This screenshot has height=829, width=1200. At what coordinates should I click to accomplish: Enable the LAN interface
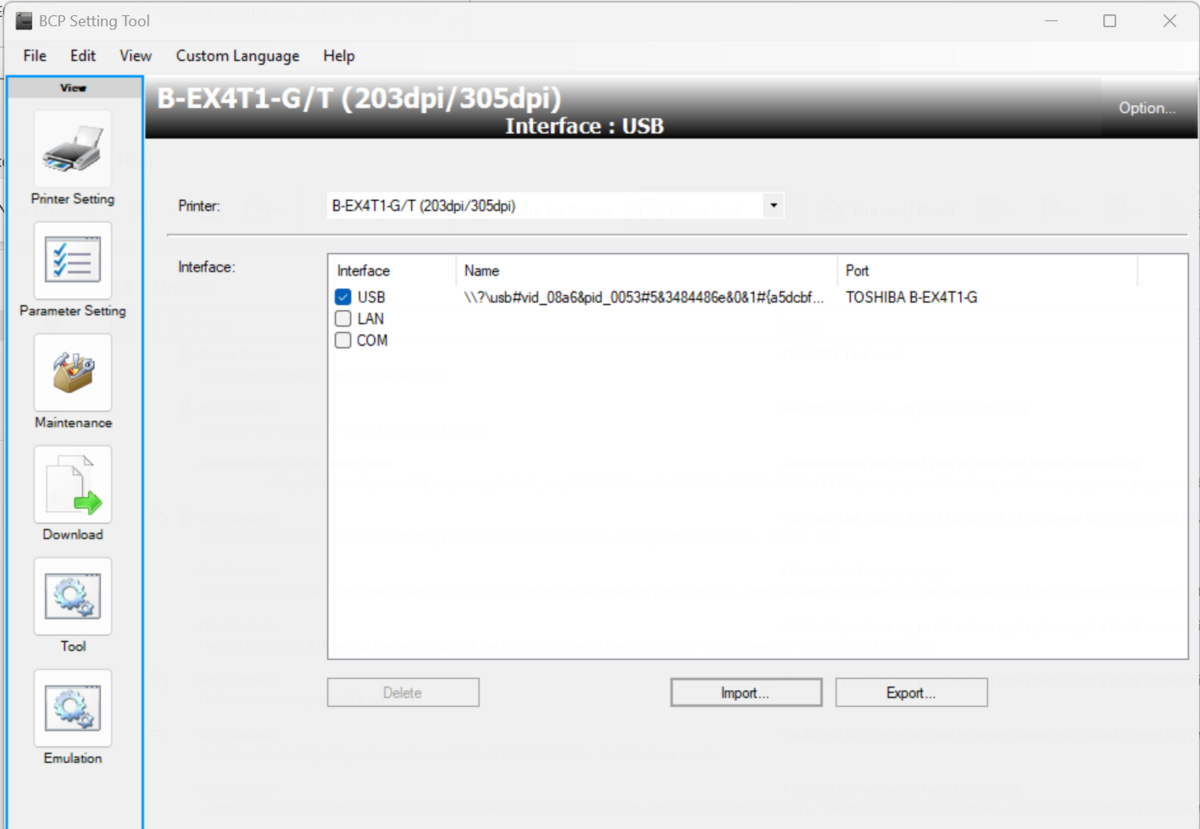(x=344, y=318)
